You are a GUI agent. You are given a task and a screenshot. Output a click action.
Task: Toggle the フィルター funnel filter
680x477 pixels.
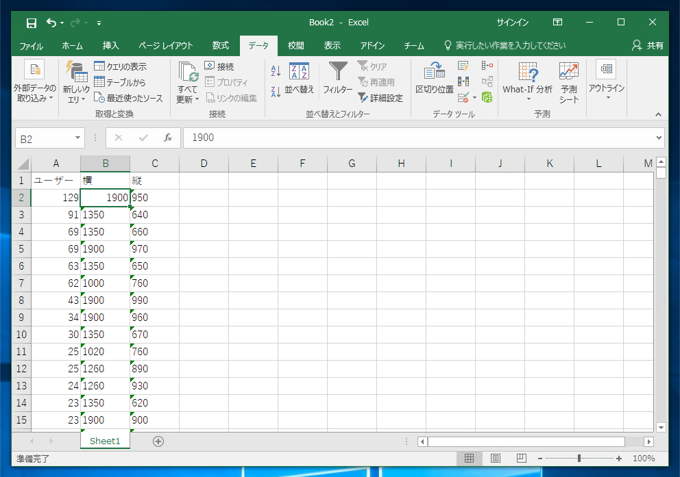click(x=338, y=78)
